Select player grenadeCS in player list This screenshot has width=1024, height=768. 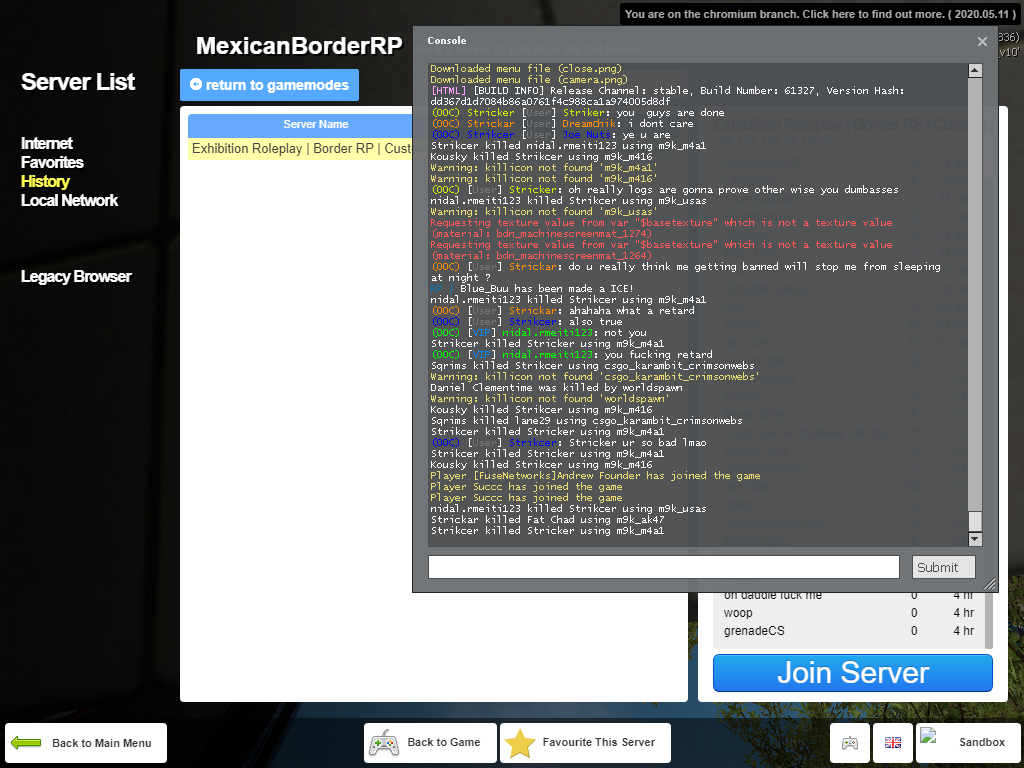(x=849, y=631)
